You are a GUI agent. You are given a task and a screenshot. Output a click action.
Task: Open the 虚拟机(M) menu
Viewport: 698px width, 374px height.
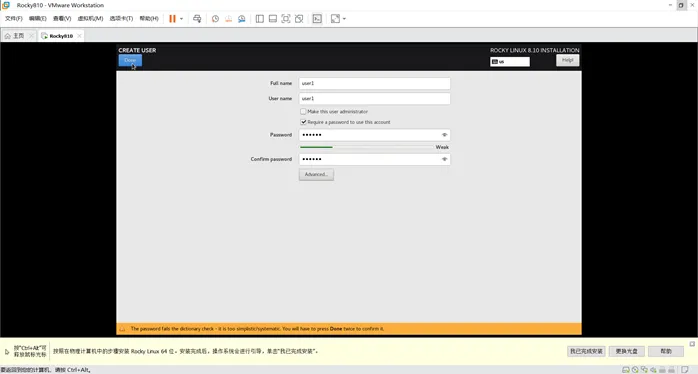pyautogui.click(x=90, y=18)
